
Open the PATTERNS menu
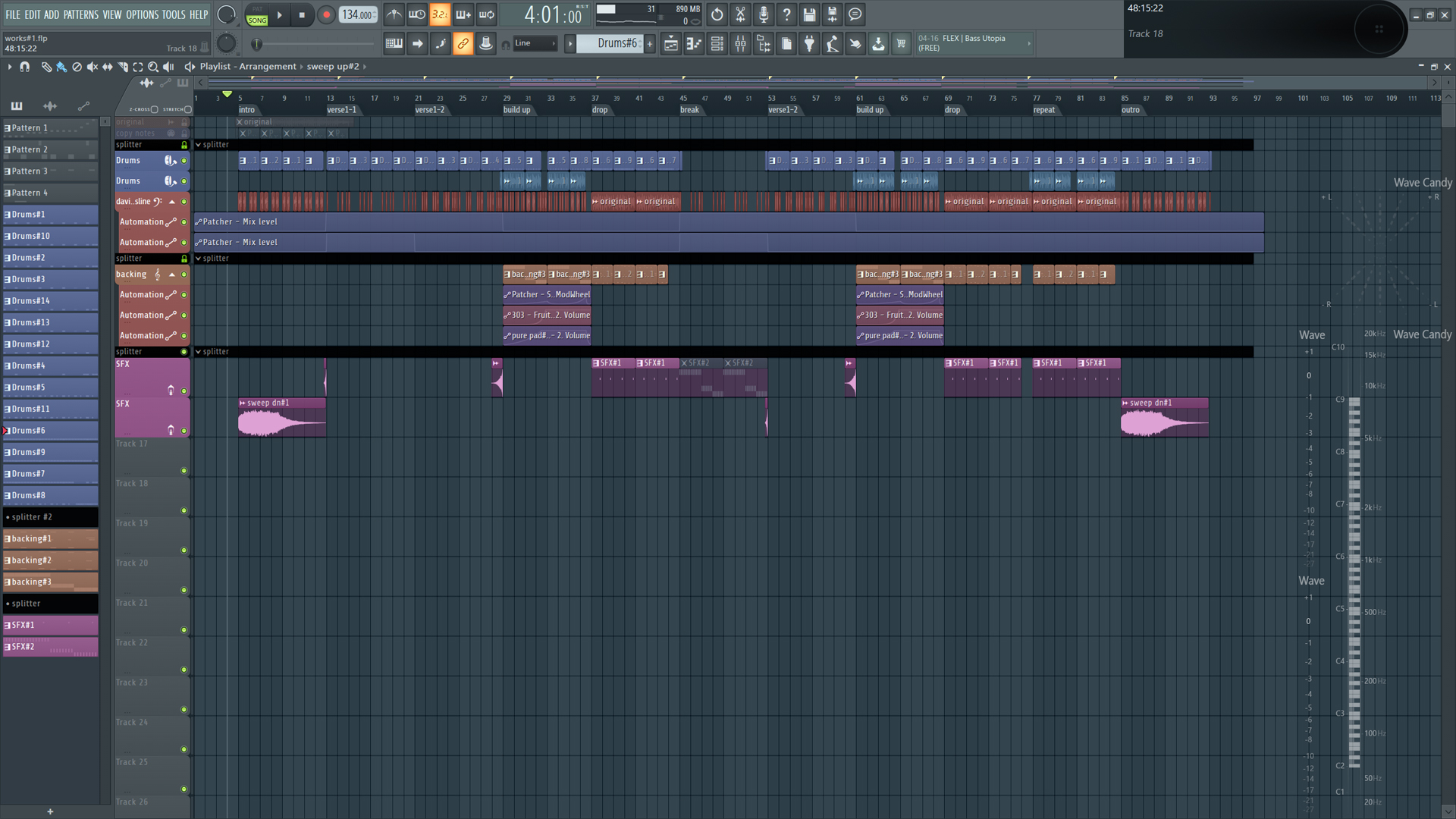[x=80, y=14]
